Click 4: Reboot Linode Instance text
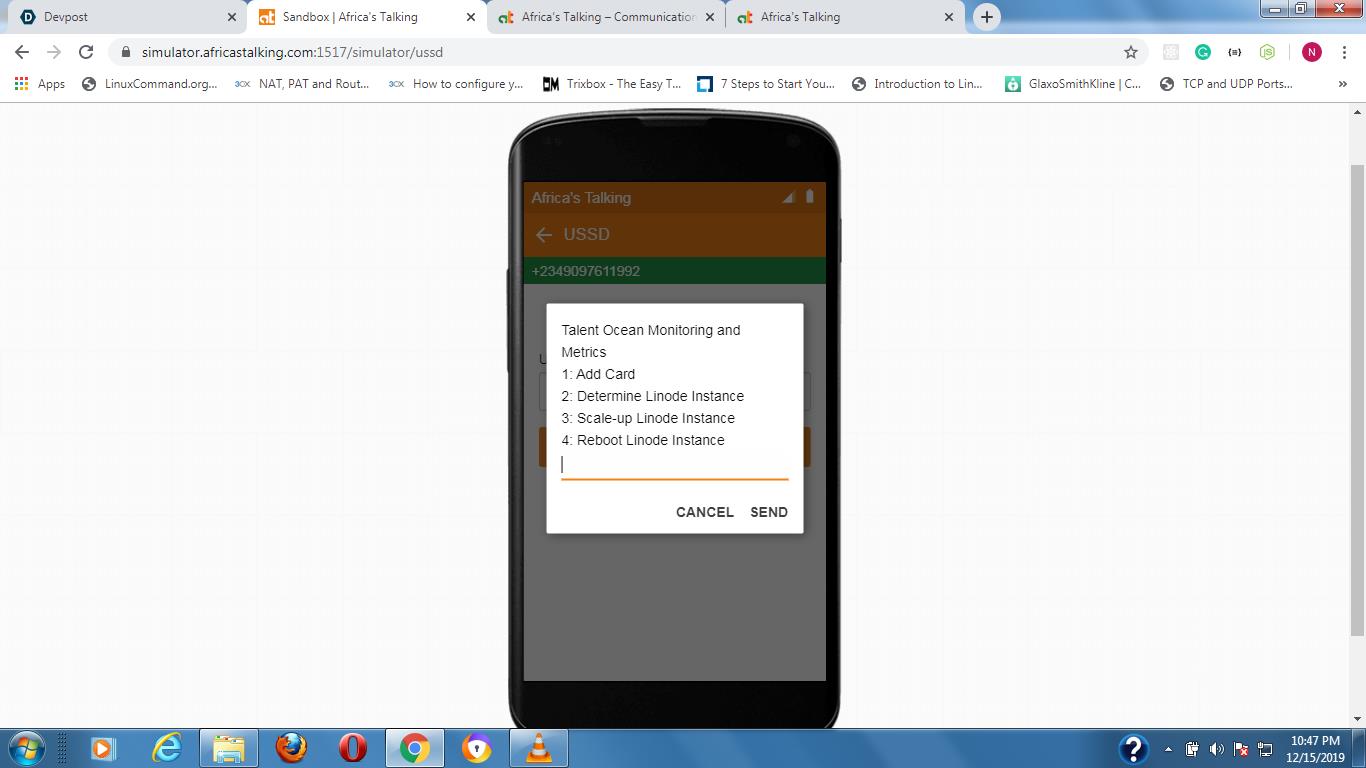The width and height of the screenshot is (1366, 768). (643, 440)
